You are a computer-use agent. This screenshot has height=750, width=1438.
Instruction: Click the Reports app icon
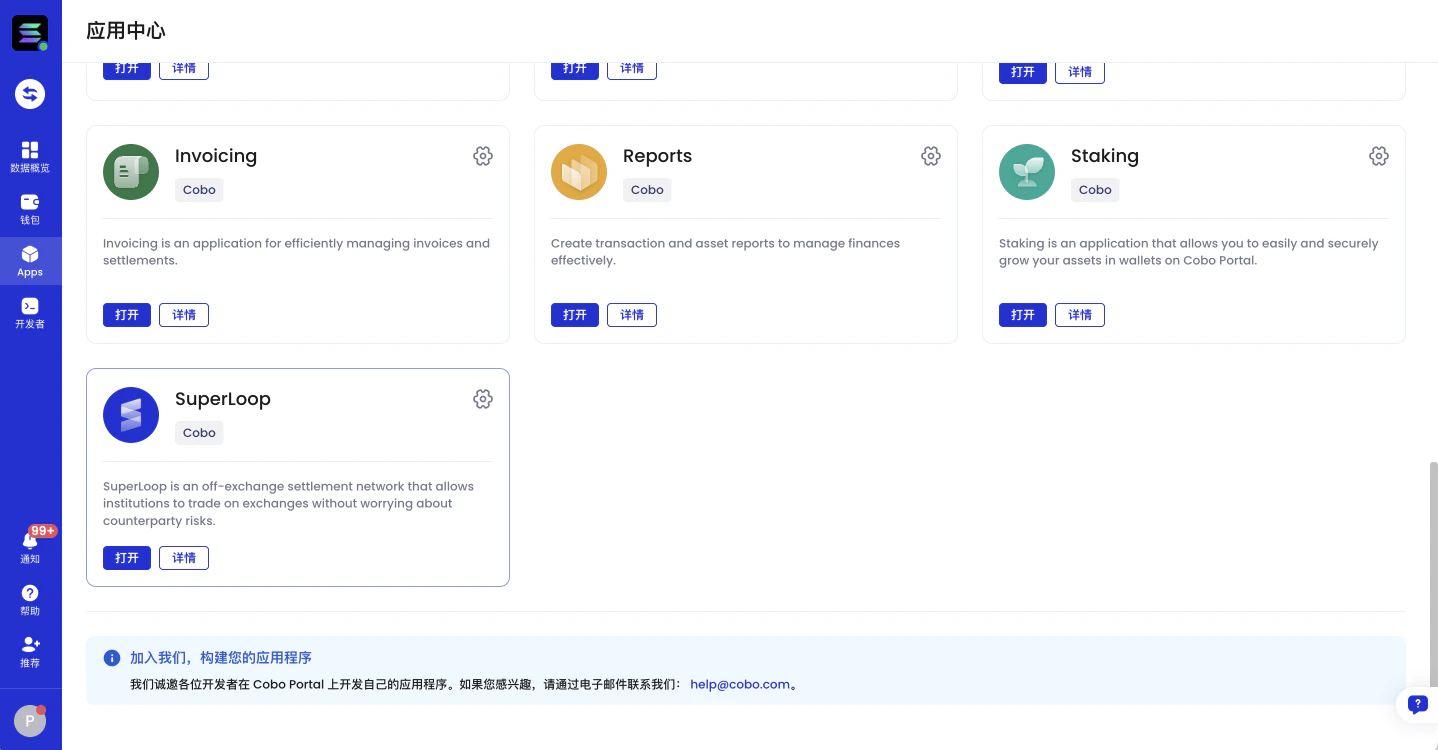(x=579, y=172)
